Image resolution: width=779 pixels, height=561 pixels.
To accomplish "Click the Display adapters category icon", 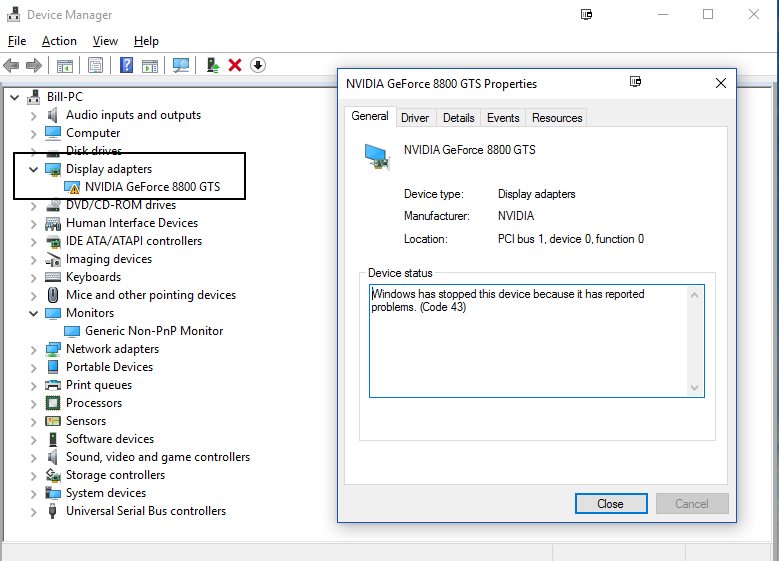I will [x=53, y=169].
